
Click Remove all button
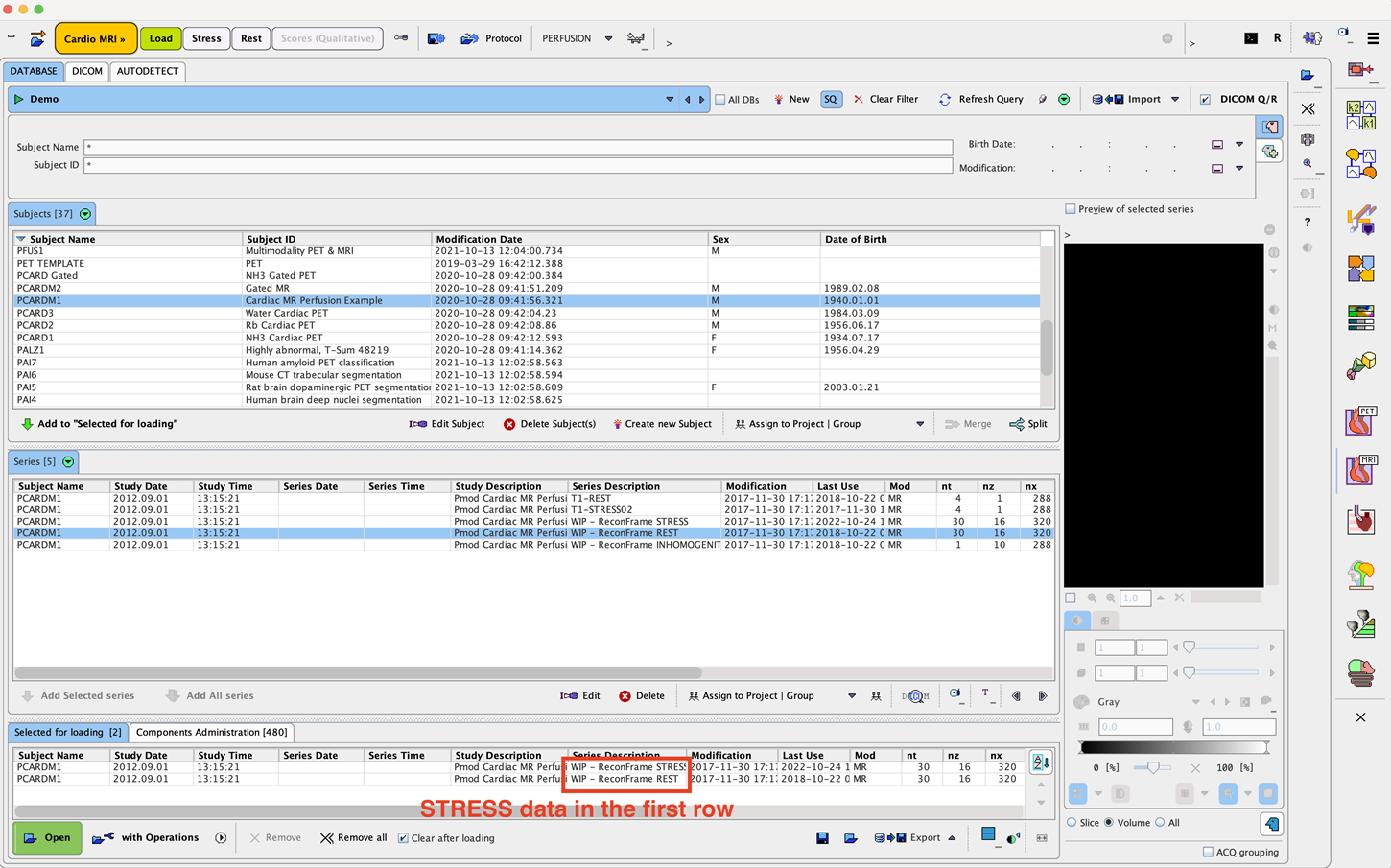[353, 838]
